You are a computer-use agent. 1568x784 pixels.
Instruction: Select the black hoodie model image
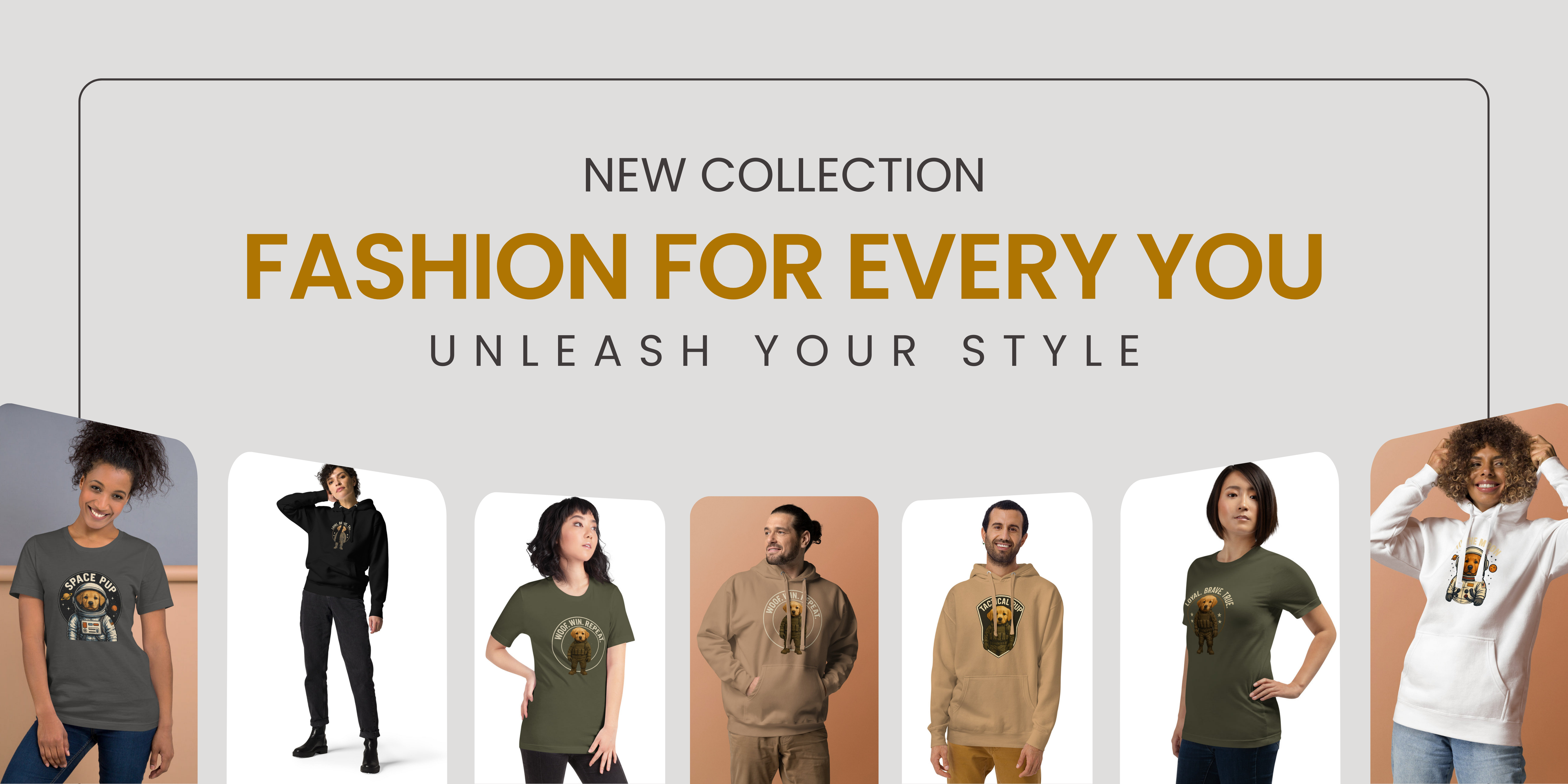tap(336, 619)
